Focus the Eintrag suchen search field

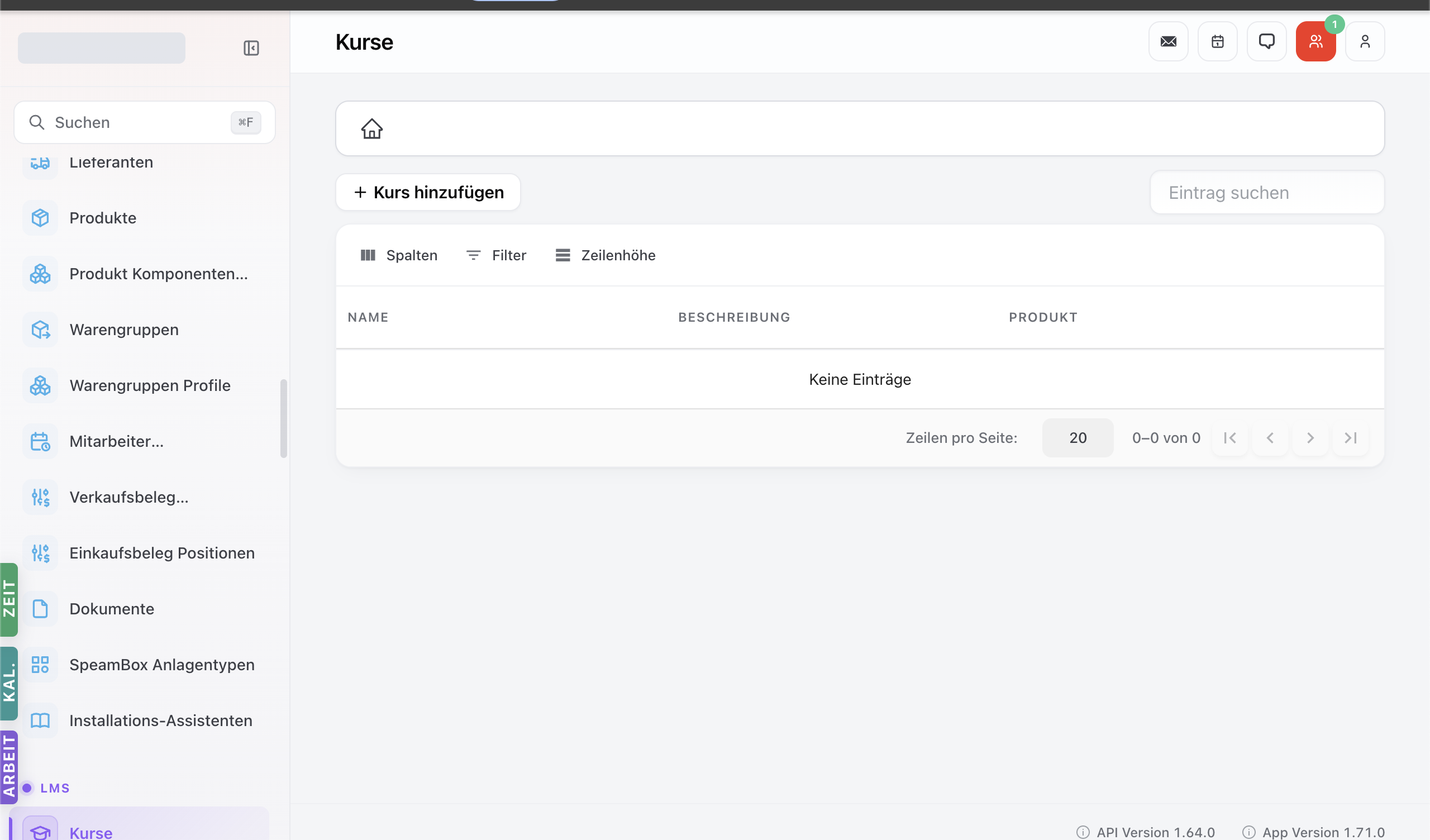(x=1267, y=192)
